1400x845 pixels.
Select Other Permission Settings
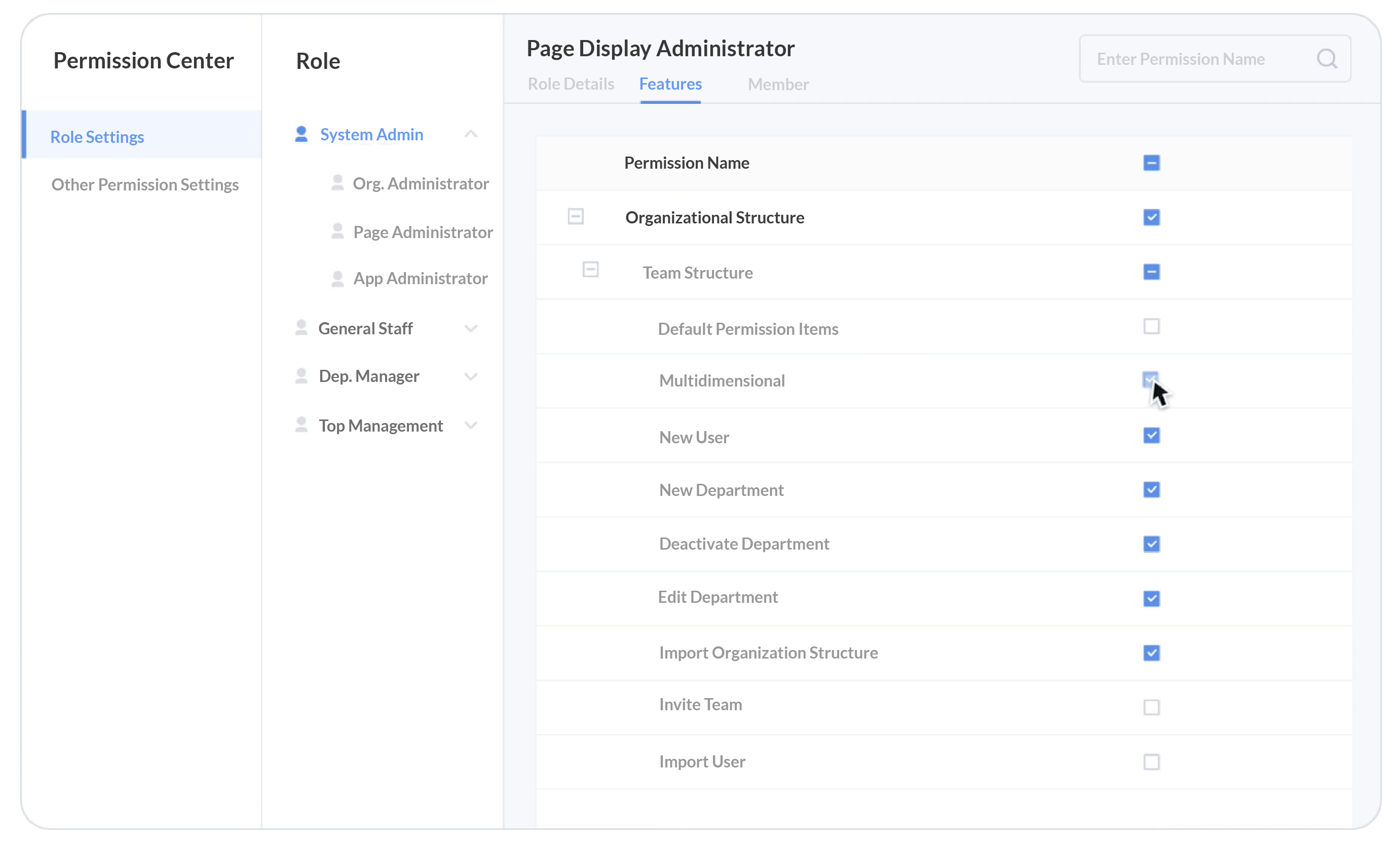(x=145, y=184)
